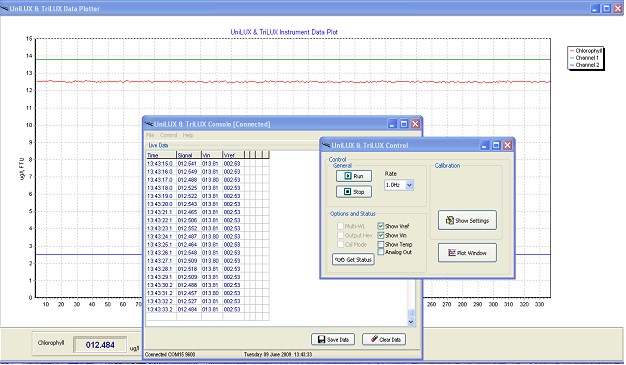Enable the Analog Out checkbox
The width and height of the screenshot is (626, 365).
click(x=381, y=252)
